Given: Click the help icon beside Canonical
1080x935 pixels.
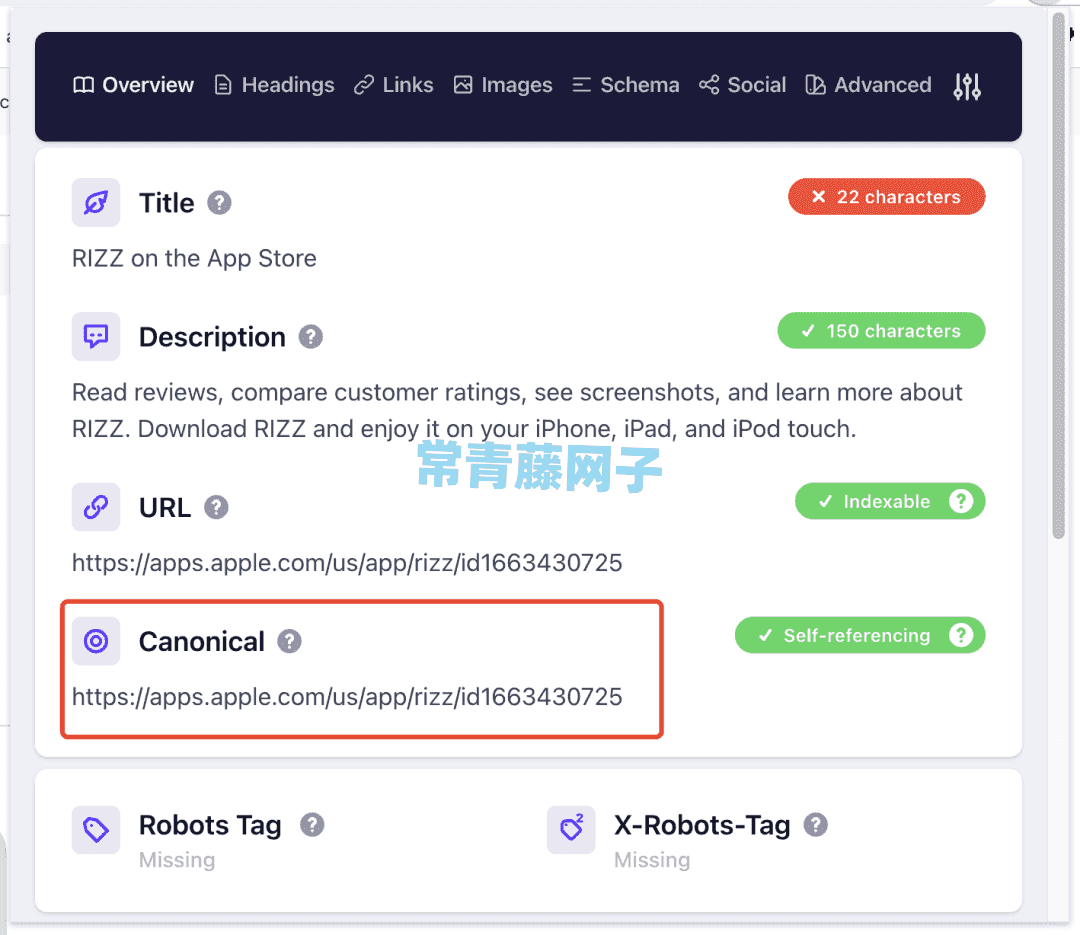Looking at the screenshot, I should (289, 641).
